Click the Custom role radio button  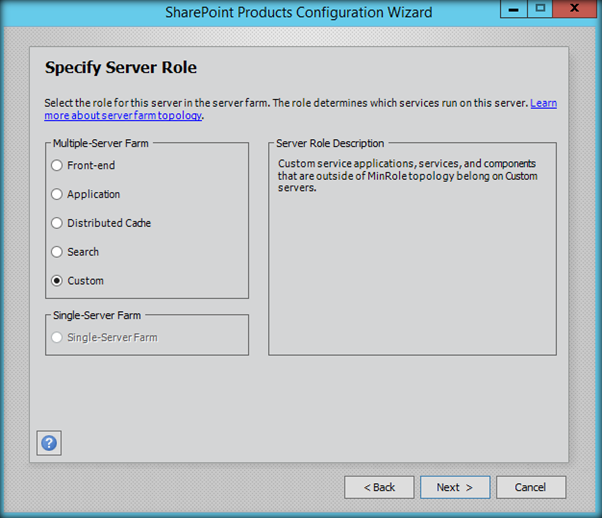(x=58, y=281)
